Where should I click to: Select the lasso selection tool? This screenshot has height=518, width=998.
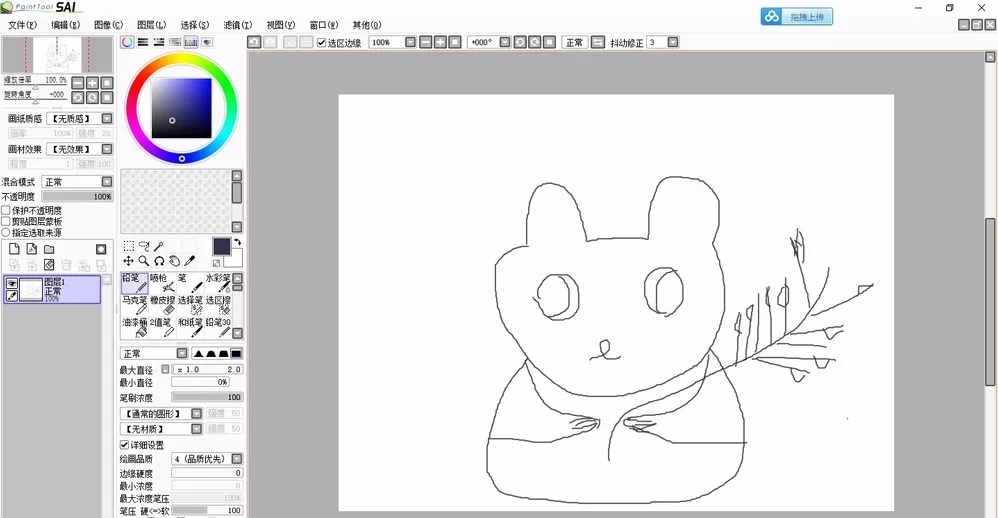point(144,246)
